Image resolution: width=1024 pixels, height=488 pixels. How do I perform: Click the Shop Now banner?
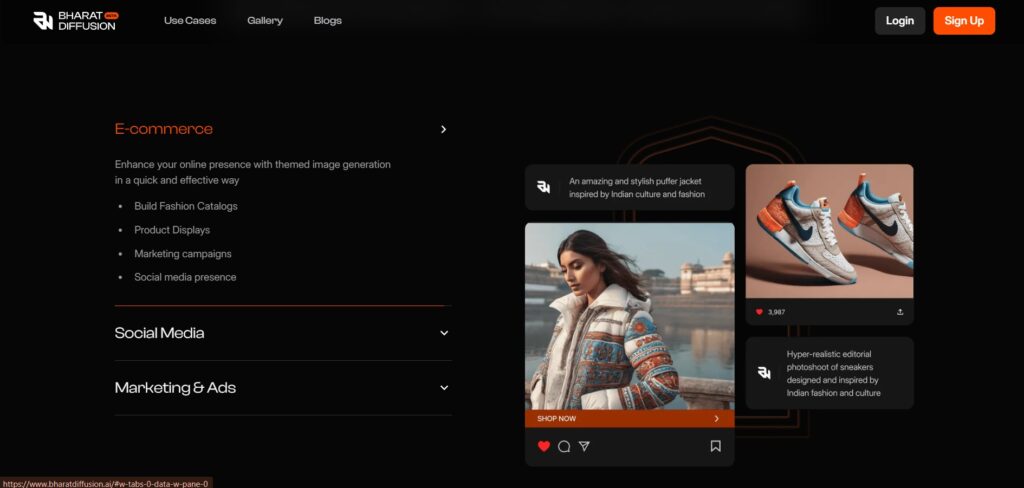629,419
